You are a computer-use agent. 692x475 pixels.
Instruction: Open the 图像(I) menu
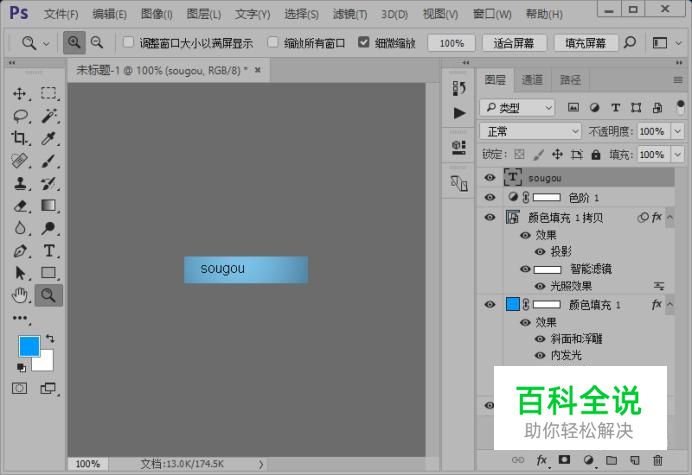[x=156, y=14]
